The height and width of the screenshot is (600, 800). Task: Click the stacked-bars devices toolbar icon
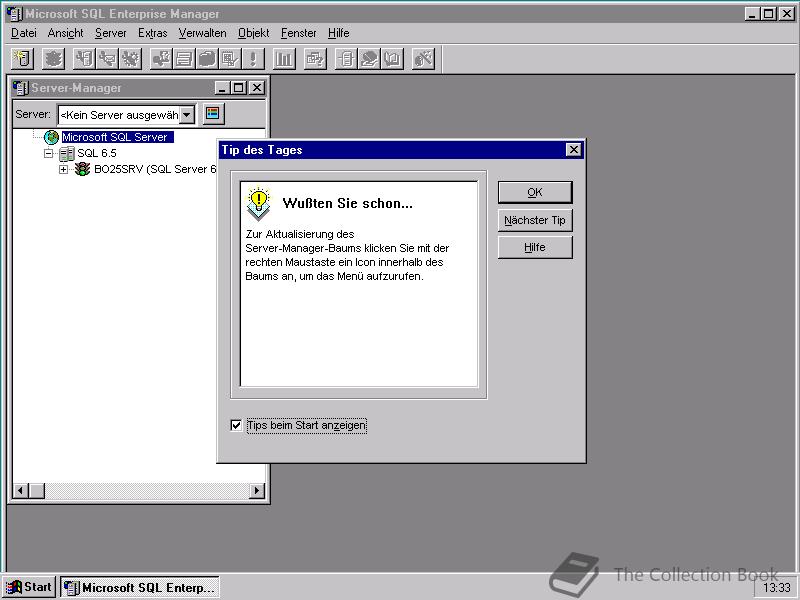click(184, 59)
